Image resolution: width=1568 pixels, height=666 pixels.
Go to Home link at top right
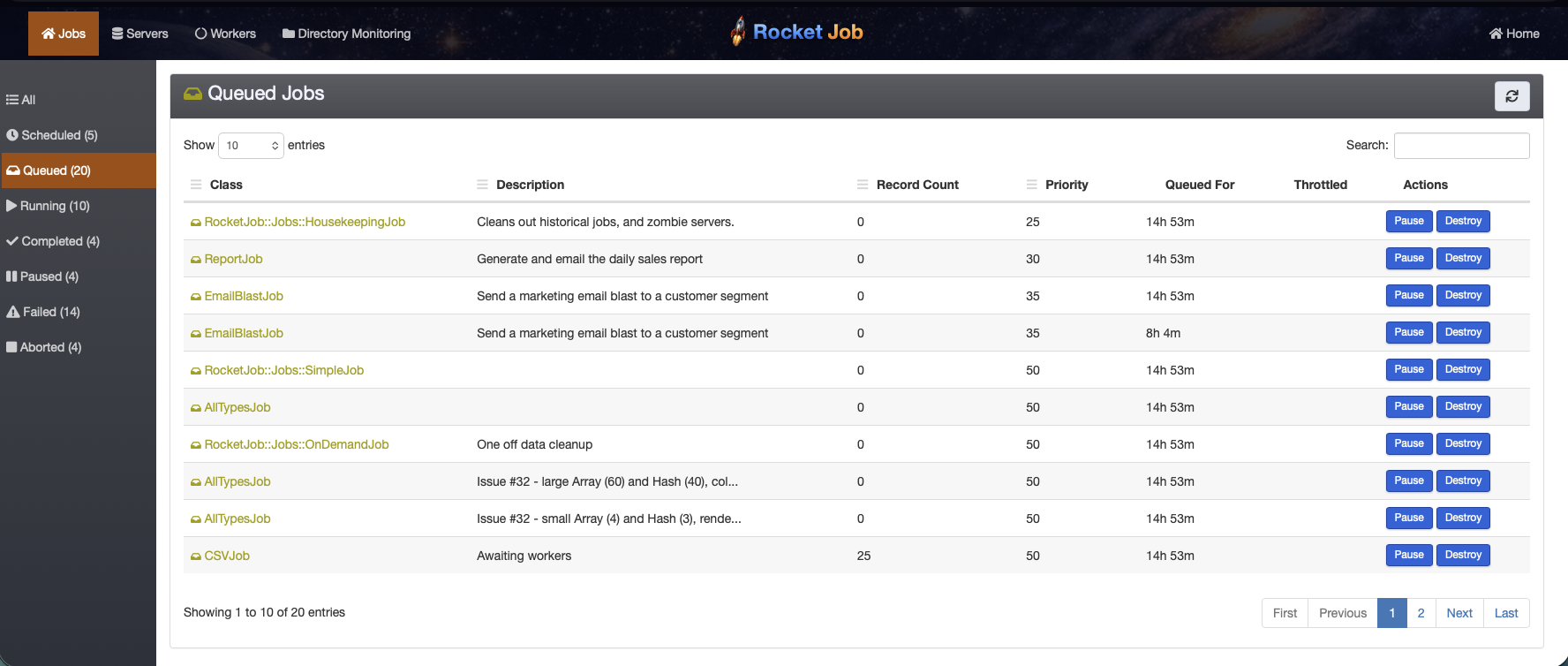(1514, 34)
